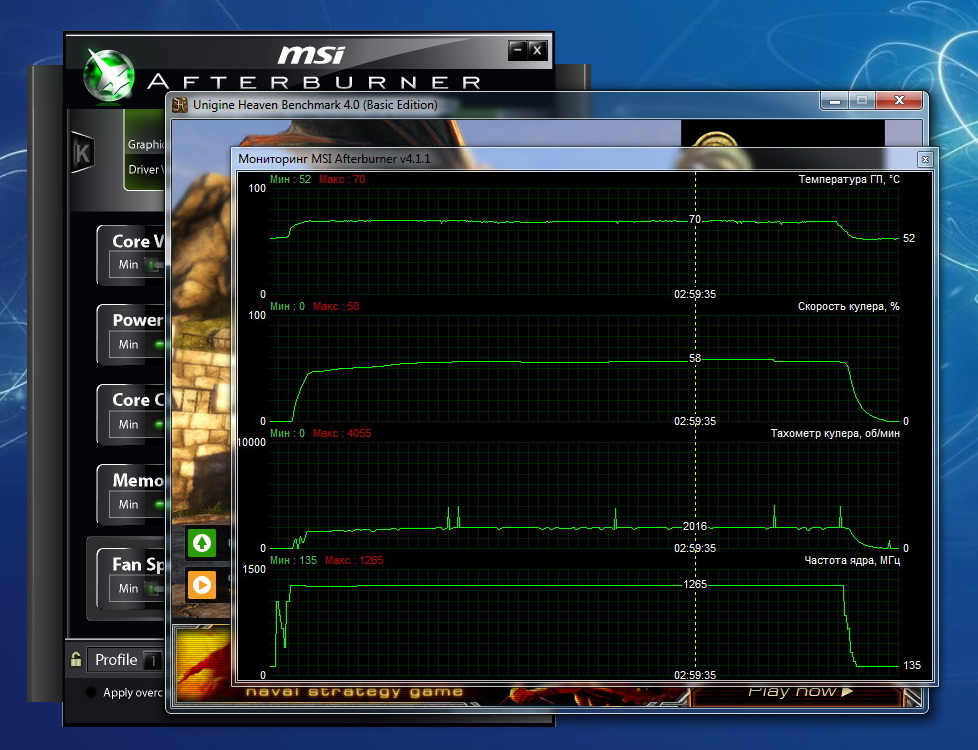Click the Driver Version label in Afterburner
978x750 pixels.
click(146, 169)
